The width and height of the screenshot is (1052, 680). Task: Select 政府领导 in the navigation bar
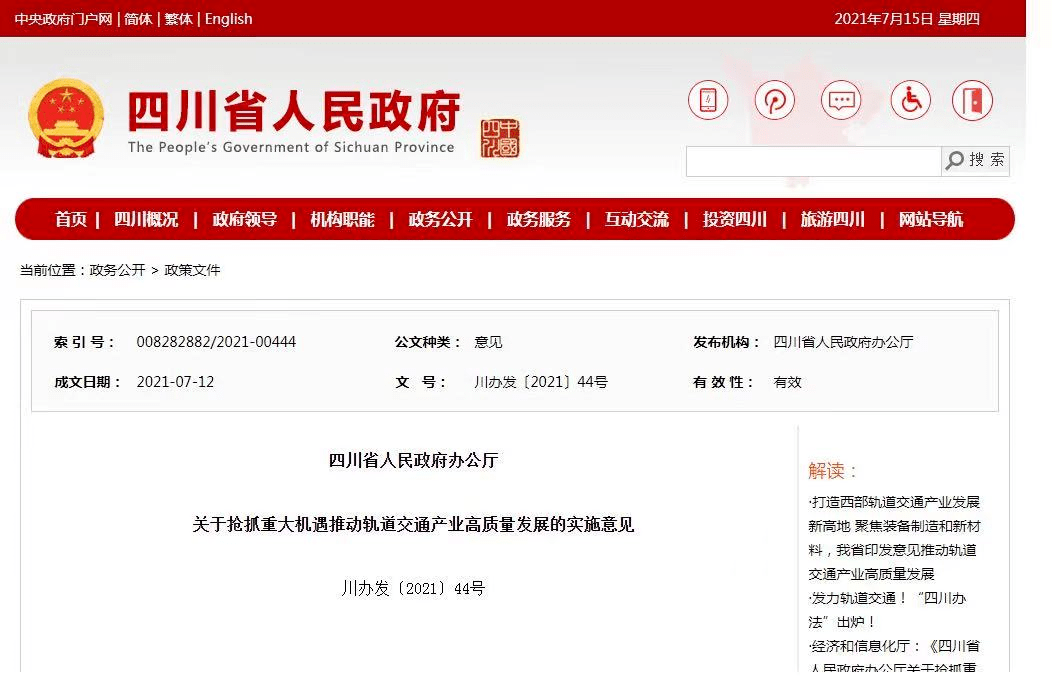pos(244,220)
